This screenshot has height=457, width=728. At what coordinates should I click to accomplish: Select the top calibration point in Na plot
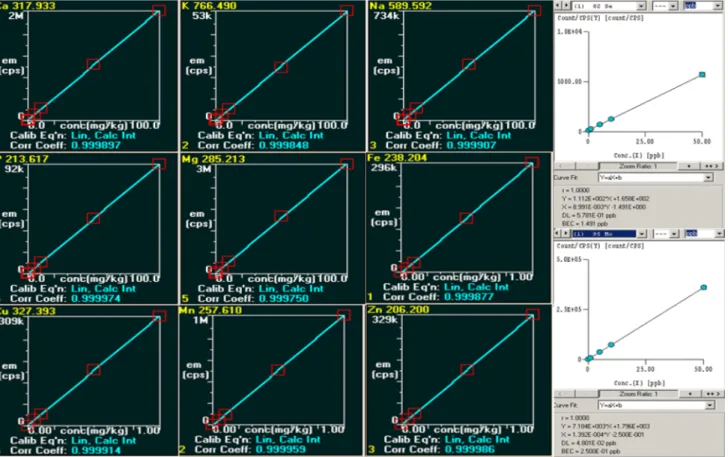point(534,10)
